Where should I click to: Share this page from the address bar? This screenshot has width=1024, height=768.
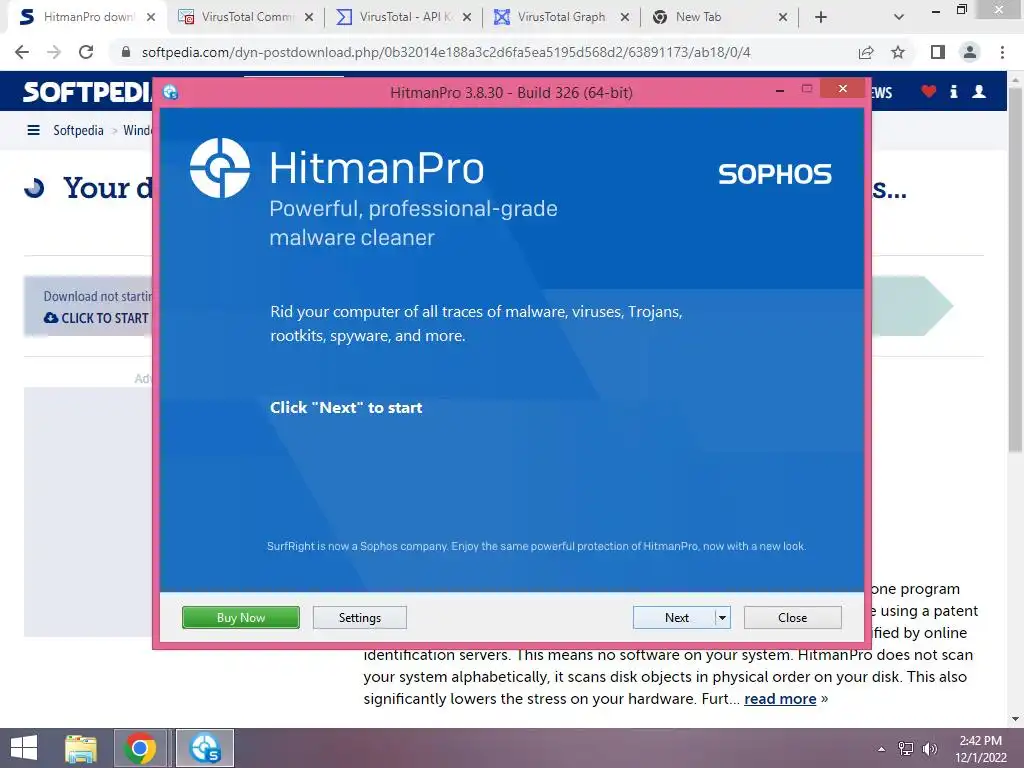click(x=866, y=52)
